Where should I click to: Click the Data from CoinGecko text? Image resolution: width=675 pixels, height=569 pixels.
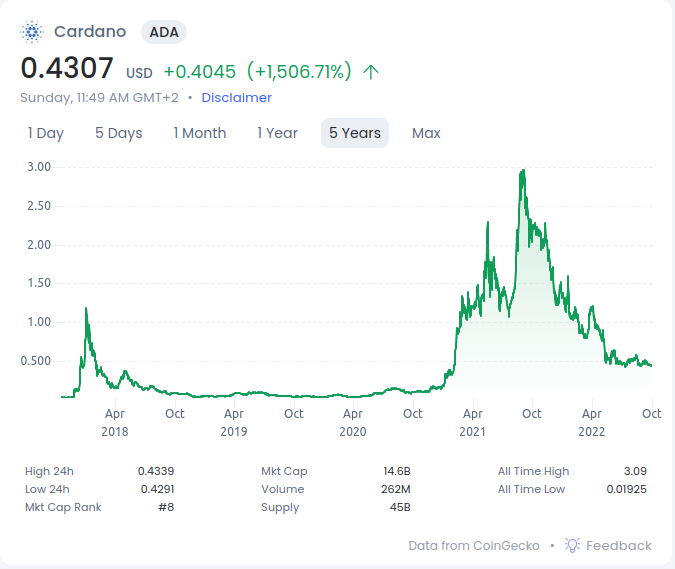coord(474,546)
